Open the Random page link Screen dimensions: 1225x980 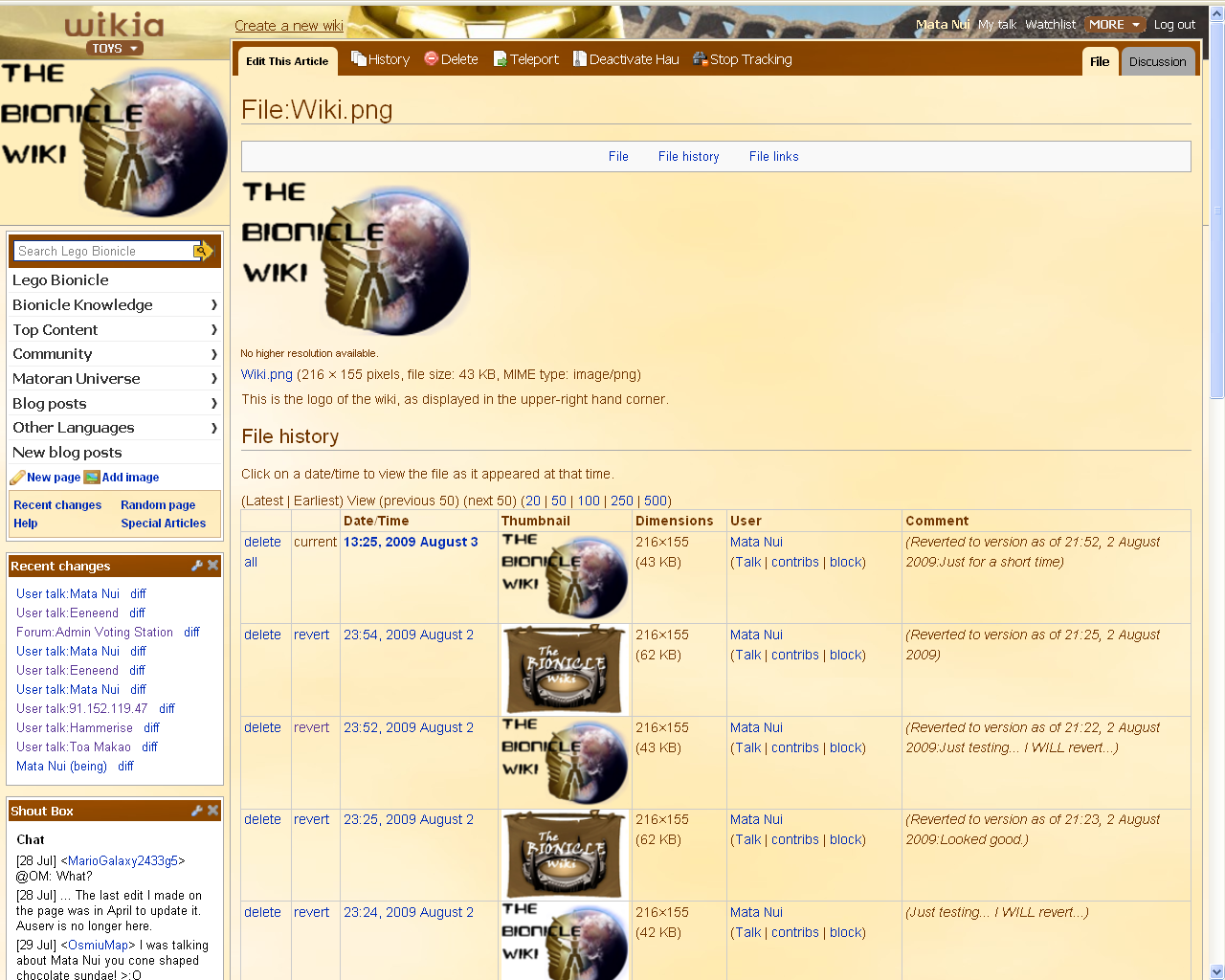pyautogui.click(x=158, y=505)
